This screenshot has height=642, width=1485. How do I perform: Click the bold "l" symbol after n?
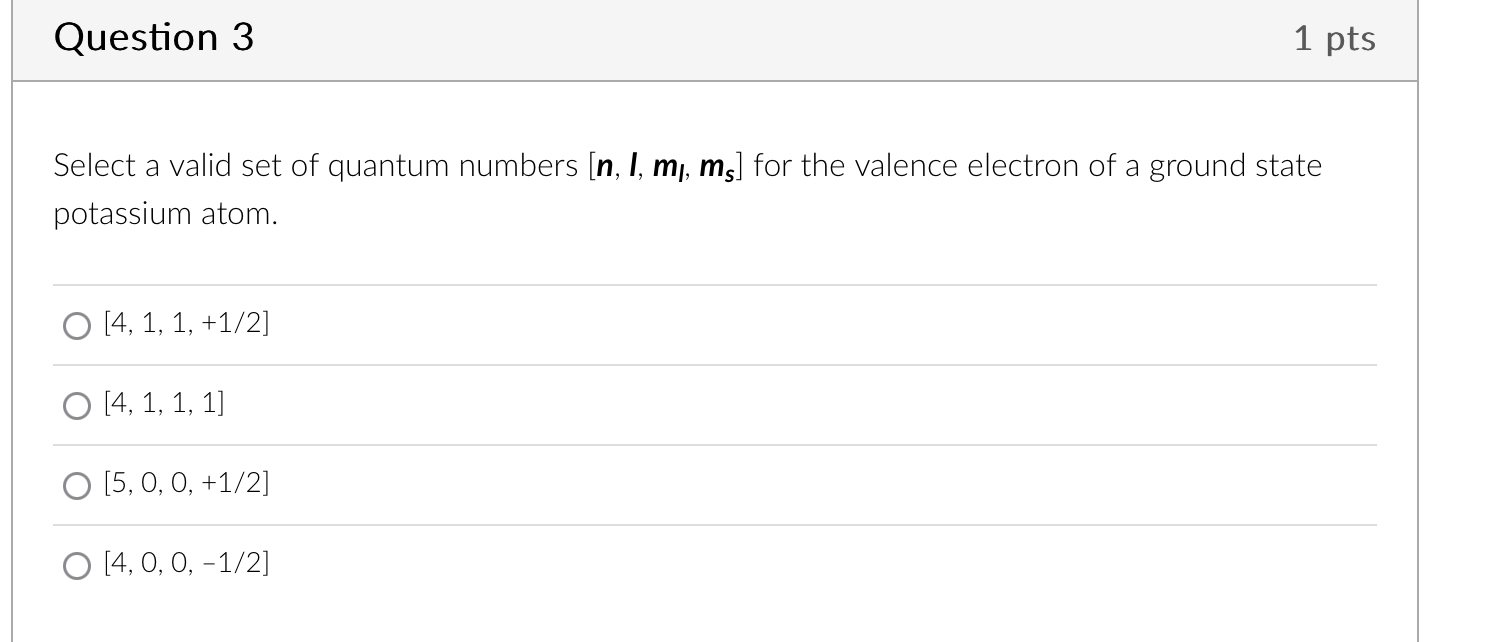pyautogui.click(x=634, y=166)
